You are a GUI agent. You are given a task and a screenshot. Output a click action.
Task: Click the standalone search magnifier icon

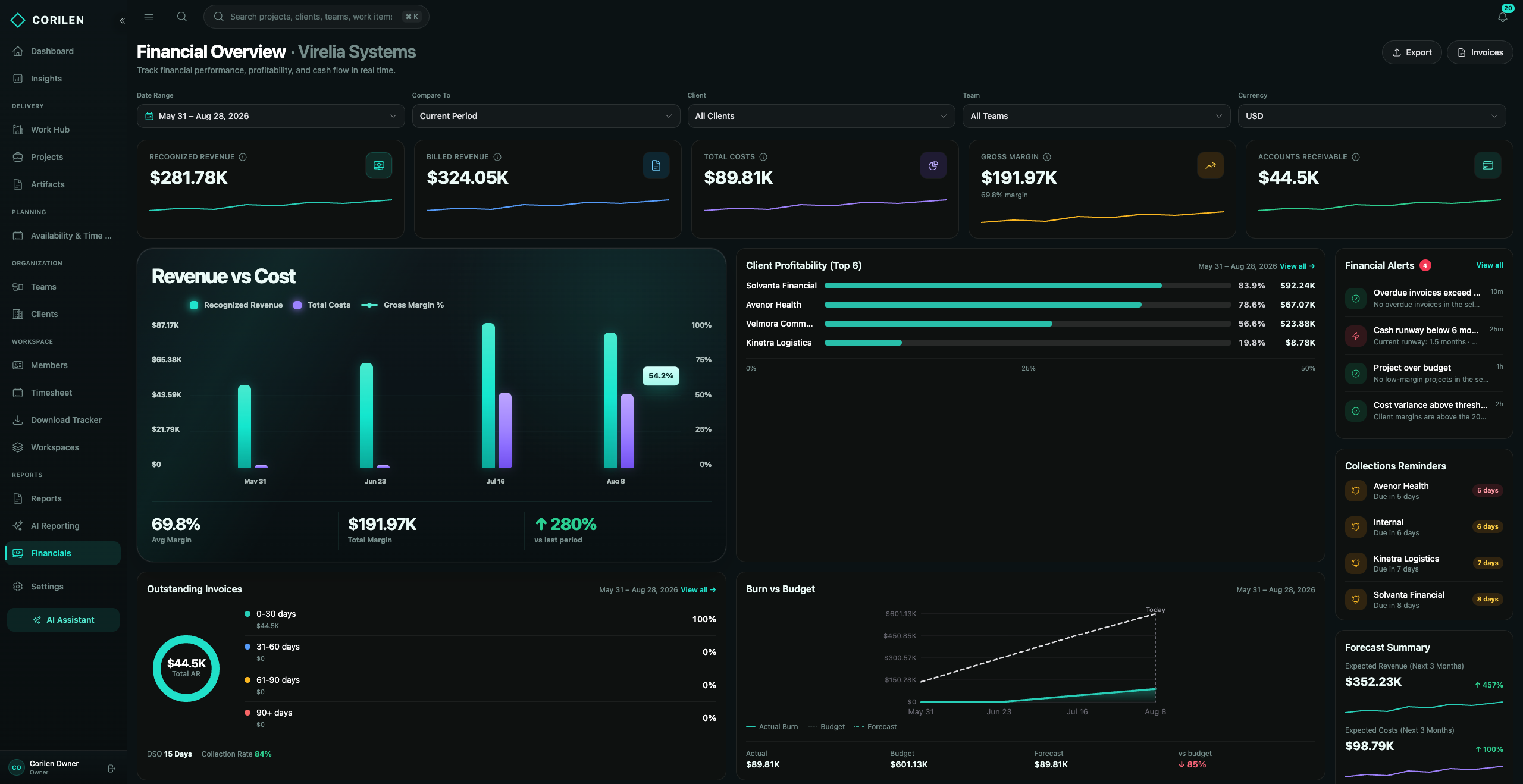(x=182, y=17)
